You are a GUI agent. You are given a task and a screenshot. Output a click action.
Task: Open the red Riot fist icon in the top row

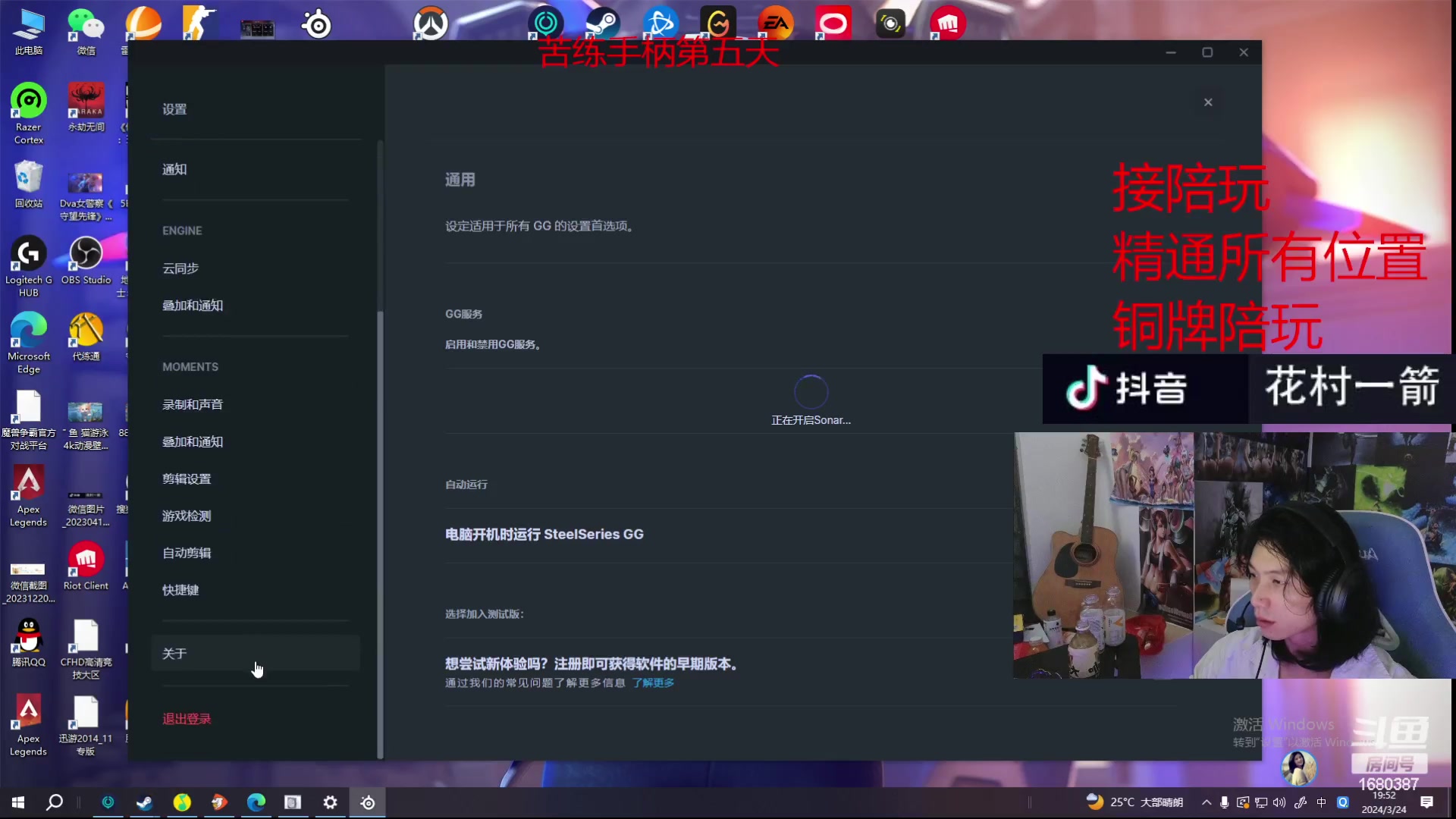(948, 24)
